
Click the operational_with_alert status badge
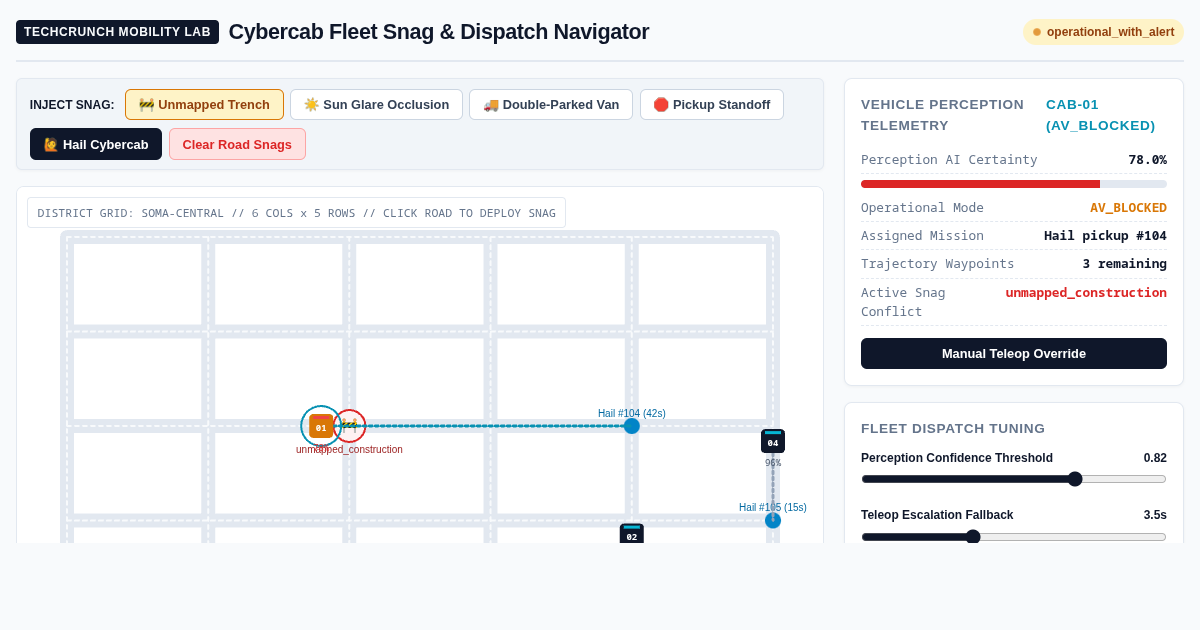point(1103,32)
